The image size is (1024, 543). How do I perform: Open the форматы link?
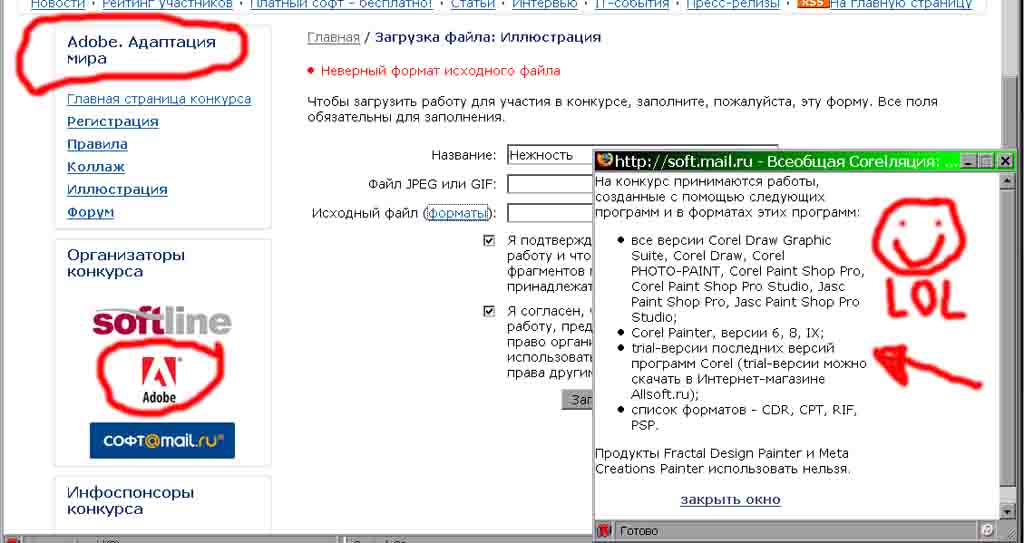[x=458, y=213]
